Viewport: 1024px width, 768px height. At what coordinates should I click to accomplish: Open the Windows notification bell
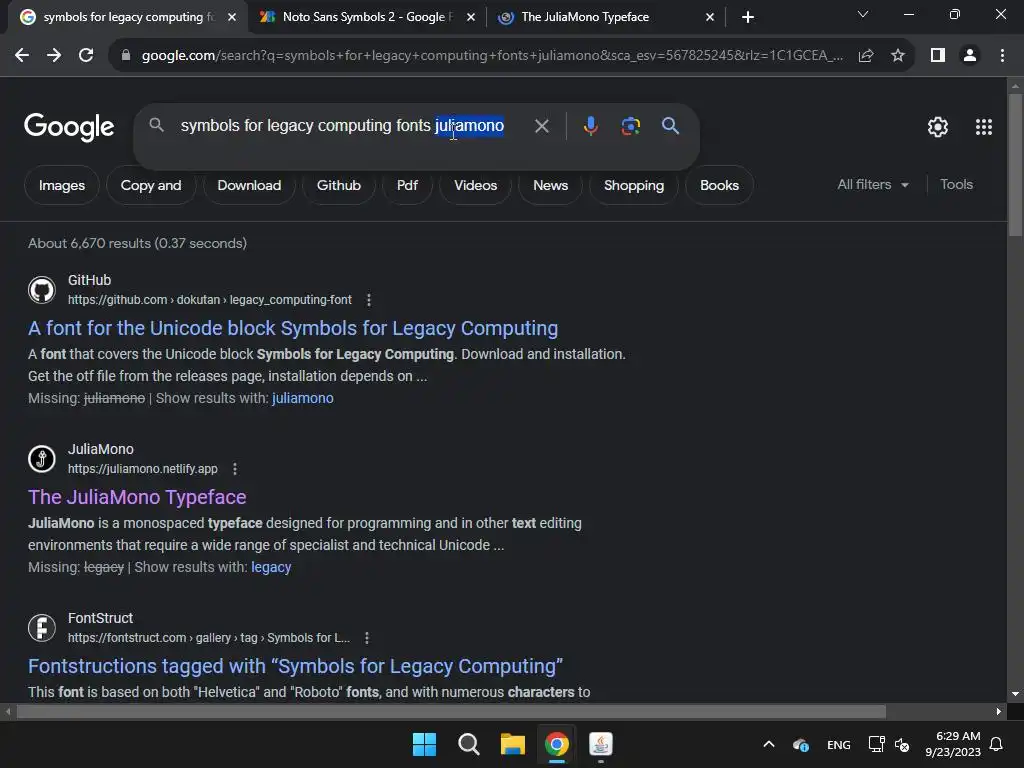[x=997, y=744]
